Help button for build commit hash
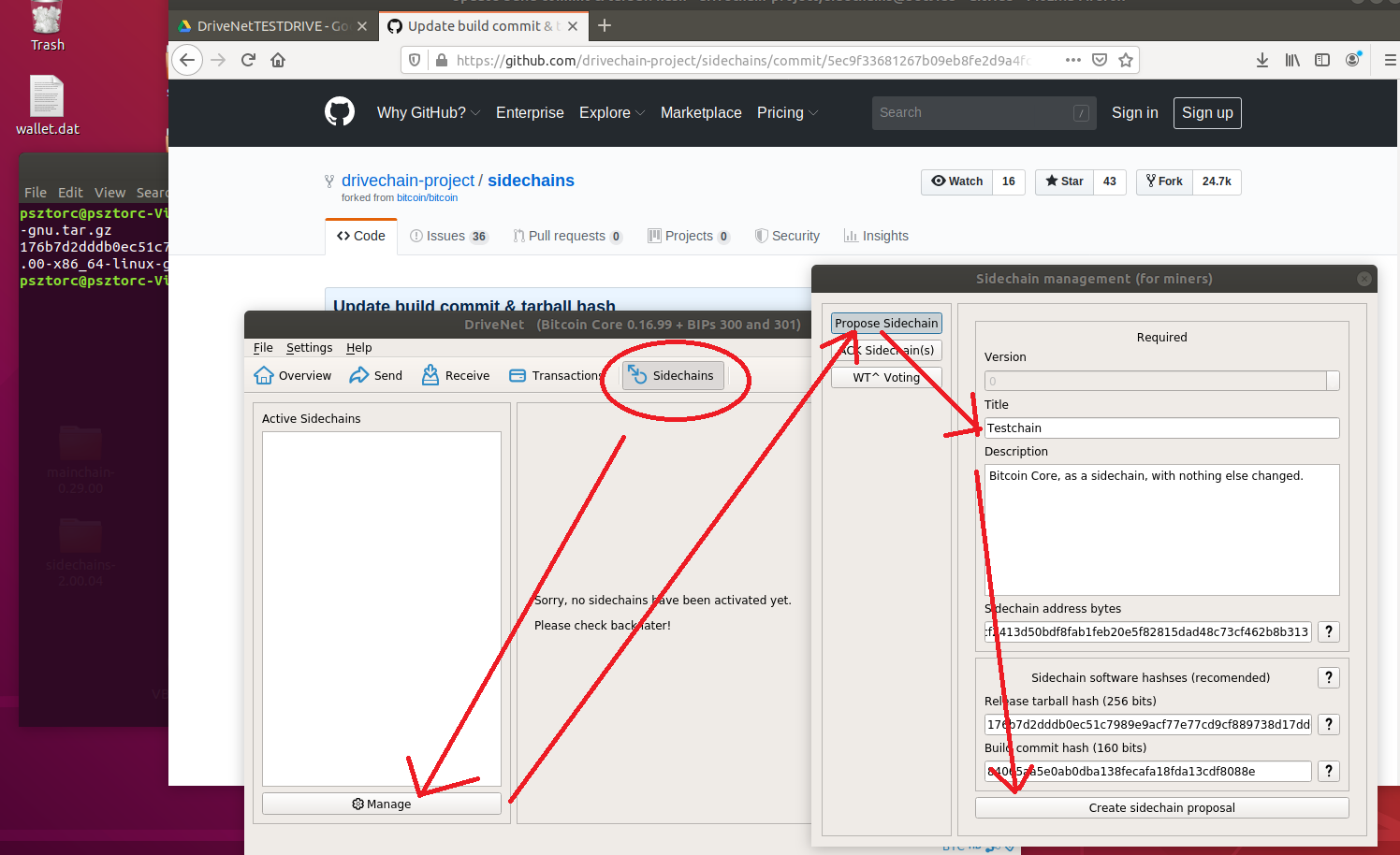The image size is (1400, 855). [1329, 771]
